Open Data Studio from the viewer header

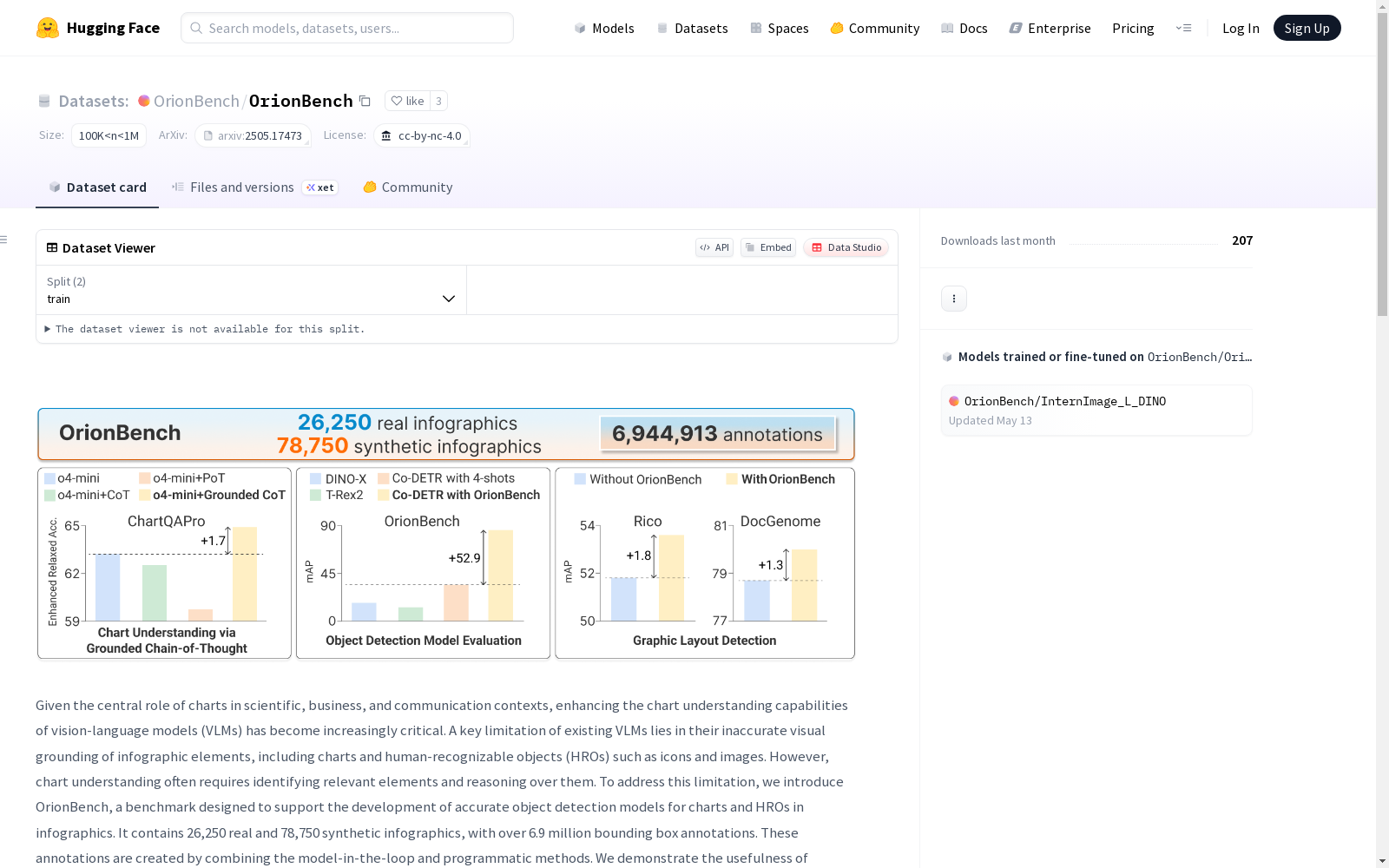pos(846,247)
